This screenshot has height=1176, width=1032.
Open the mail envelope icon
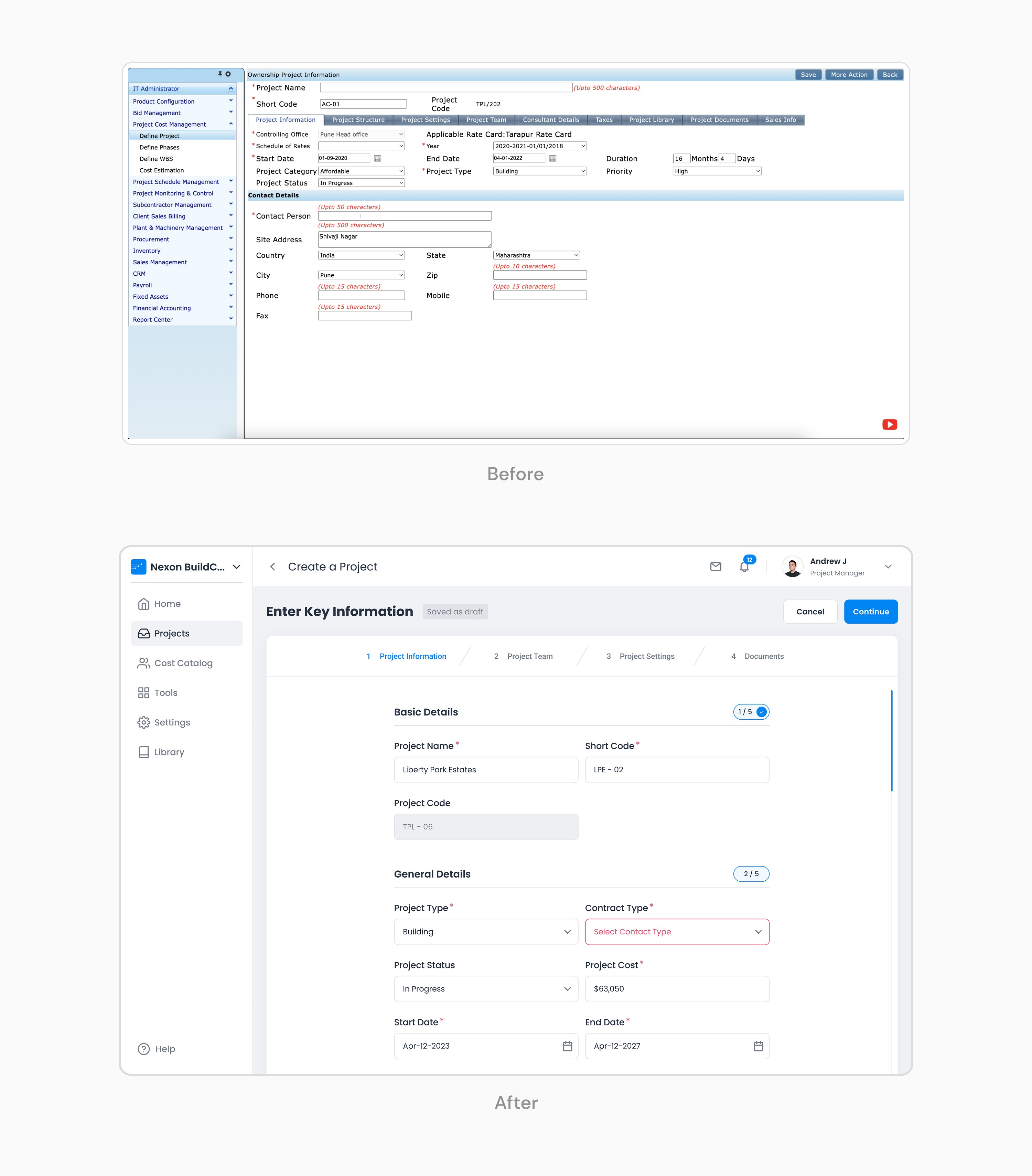point(716,567)
